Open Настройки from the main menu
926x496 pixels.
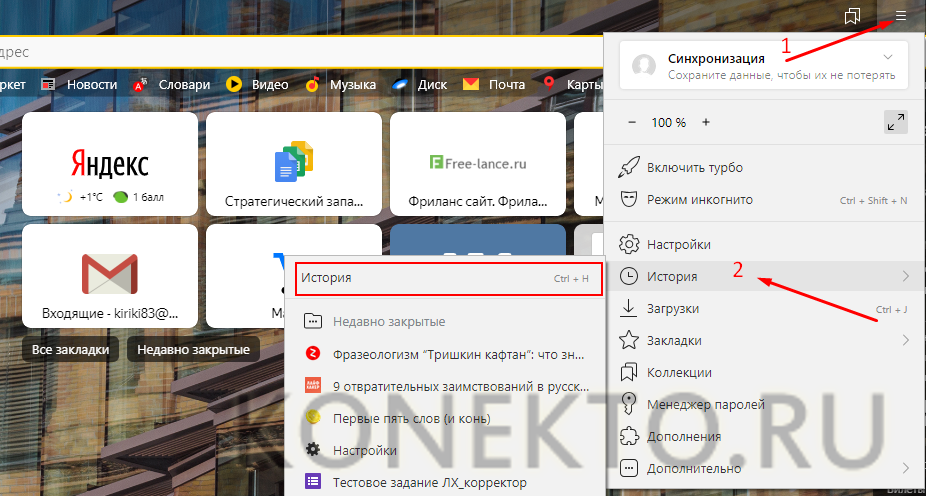[765, 244]
